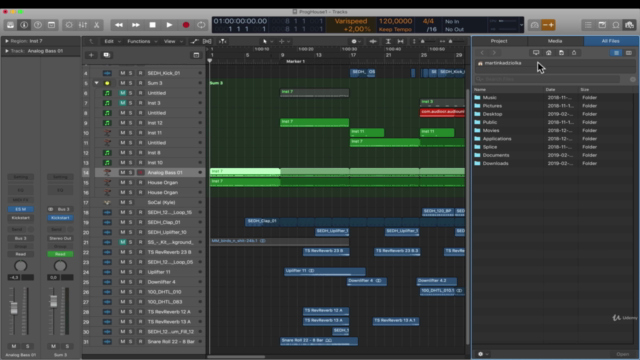Toggle the Flex show/hide button
This screenshot has width=640, height=360.
point(207,41)
